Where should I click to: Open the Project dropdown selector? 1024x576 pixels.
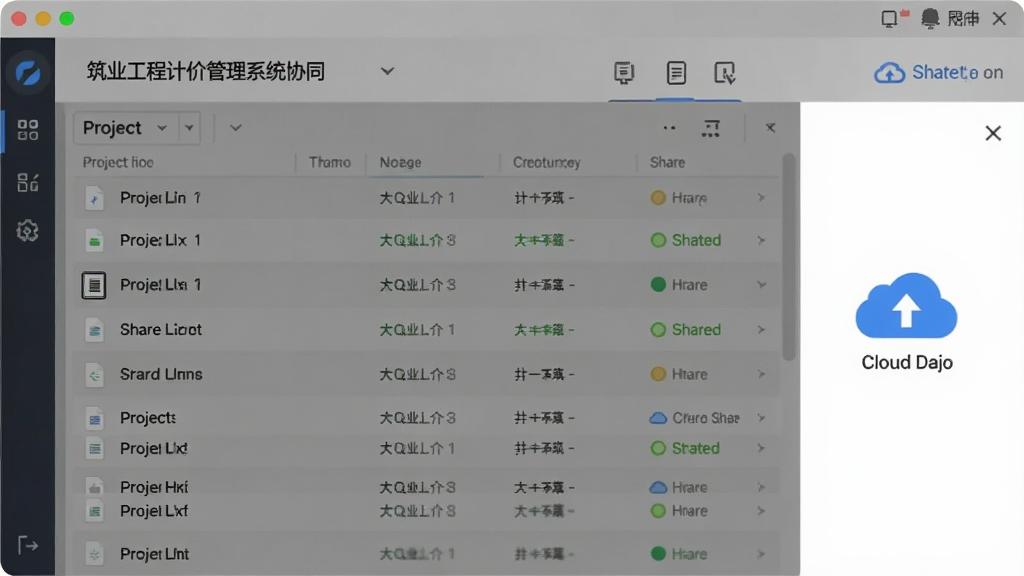(123, 128)
